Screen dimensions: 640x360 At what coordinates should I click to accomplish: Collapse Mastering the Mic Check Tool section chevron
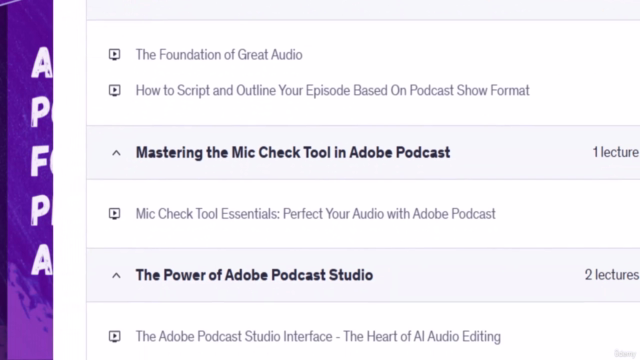[116, 153]
